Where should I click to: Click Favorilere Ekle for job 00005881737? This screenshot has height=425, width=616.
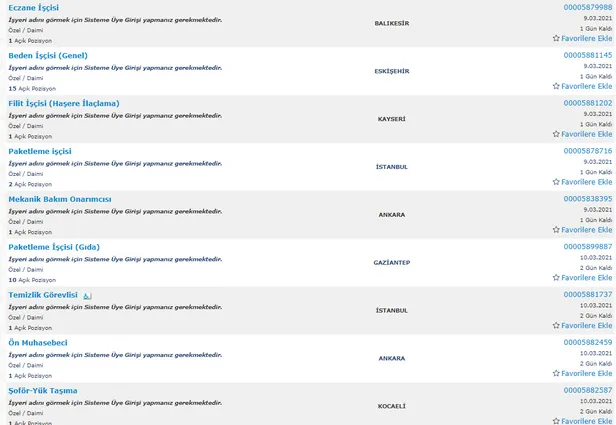tap(586, 326)
